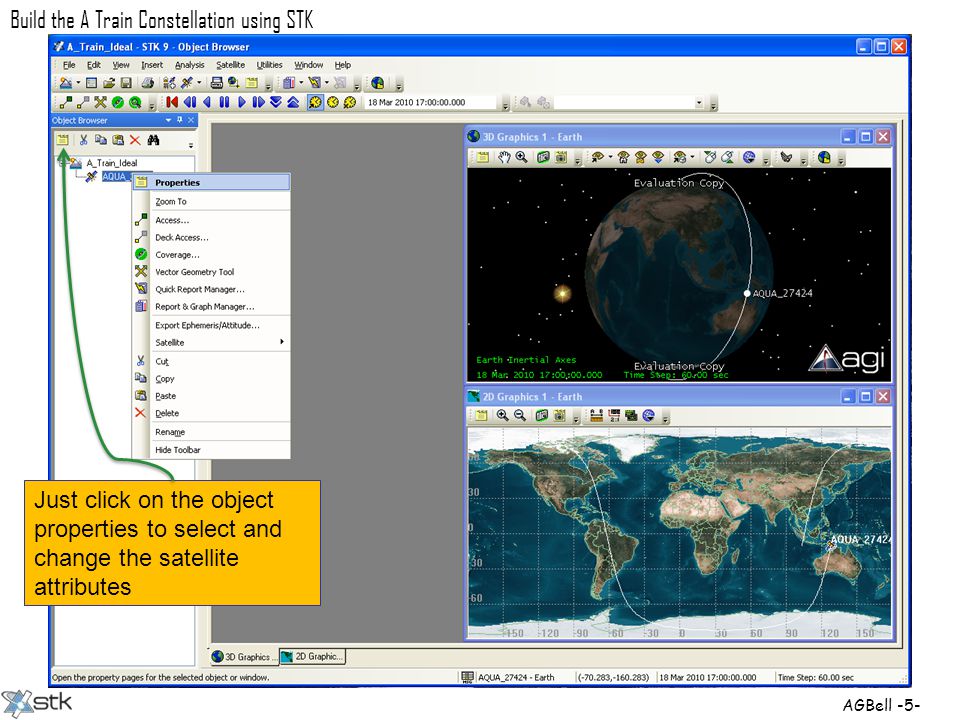Image resolution: width=960 pixels, height=720 pixels.
Task: Click the red Delete icon in Object Browser
Action: tap(135, 140)
